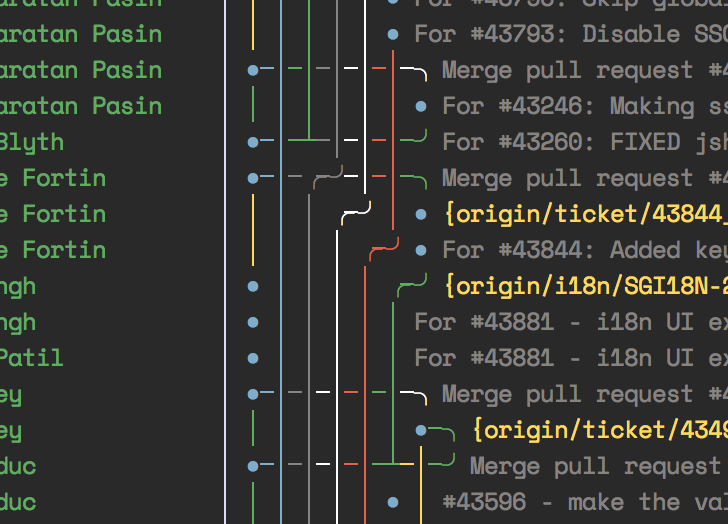This screenshot has height=524, width=728.
Task: Click author name 'Blyth'
Action: pyautogui.click(x=31, y=143)
